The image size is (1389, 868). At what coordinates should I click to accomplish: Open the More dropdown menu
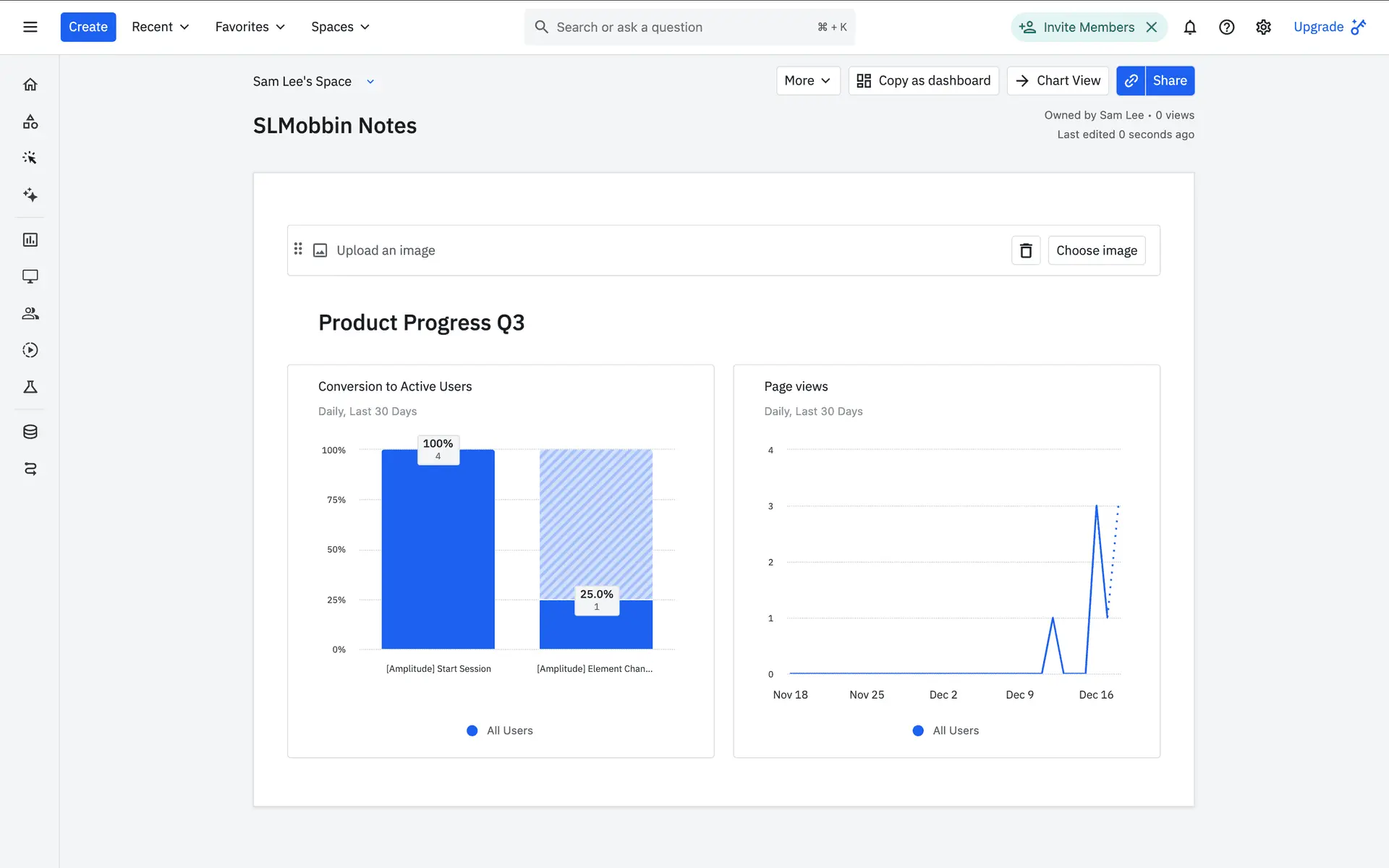click(x=807, y=81)
